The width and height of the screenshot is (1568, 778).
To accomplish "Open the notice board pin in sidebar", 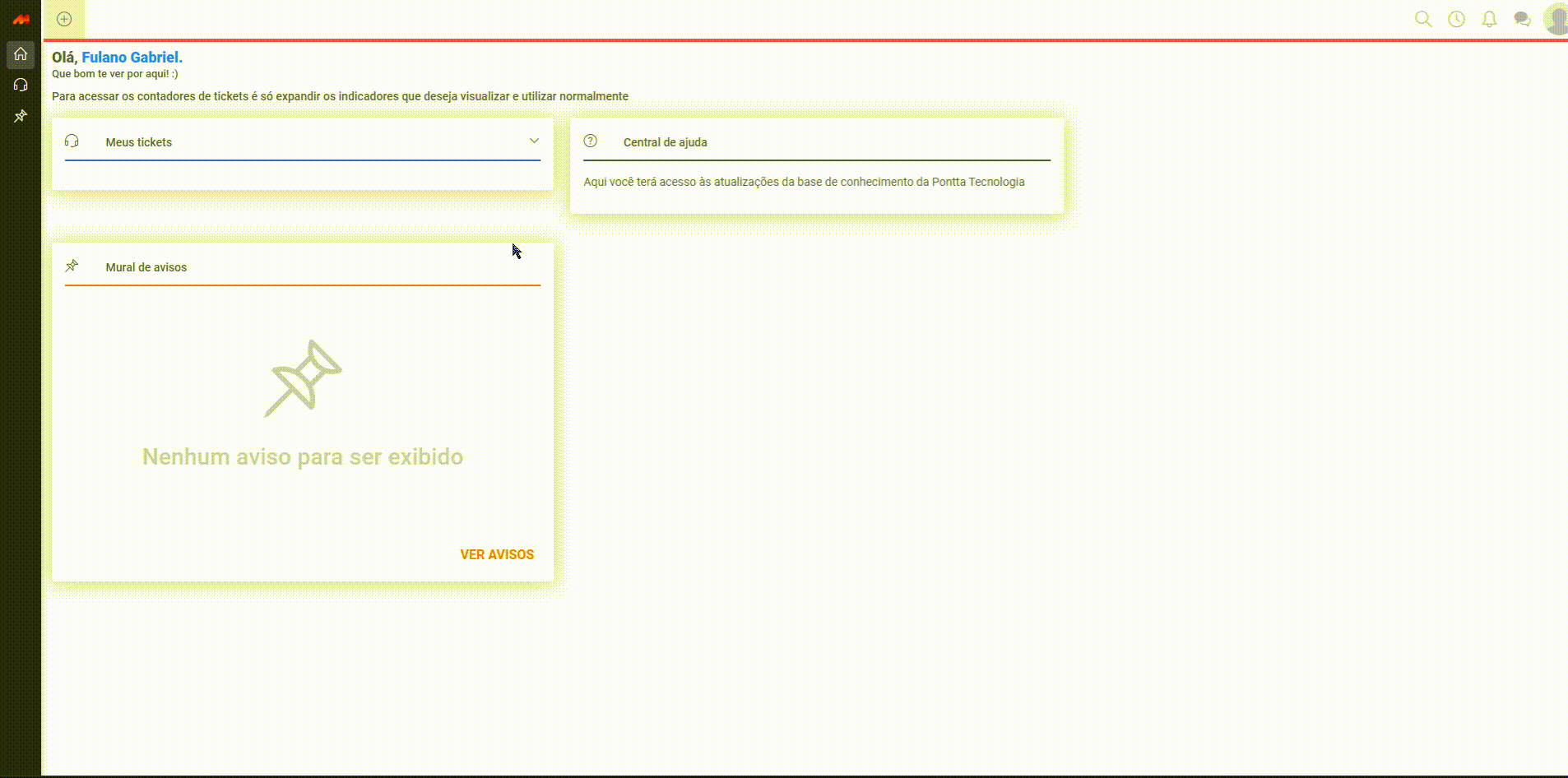I will coord(21,116).
